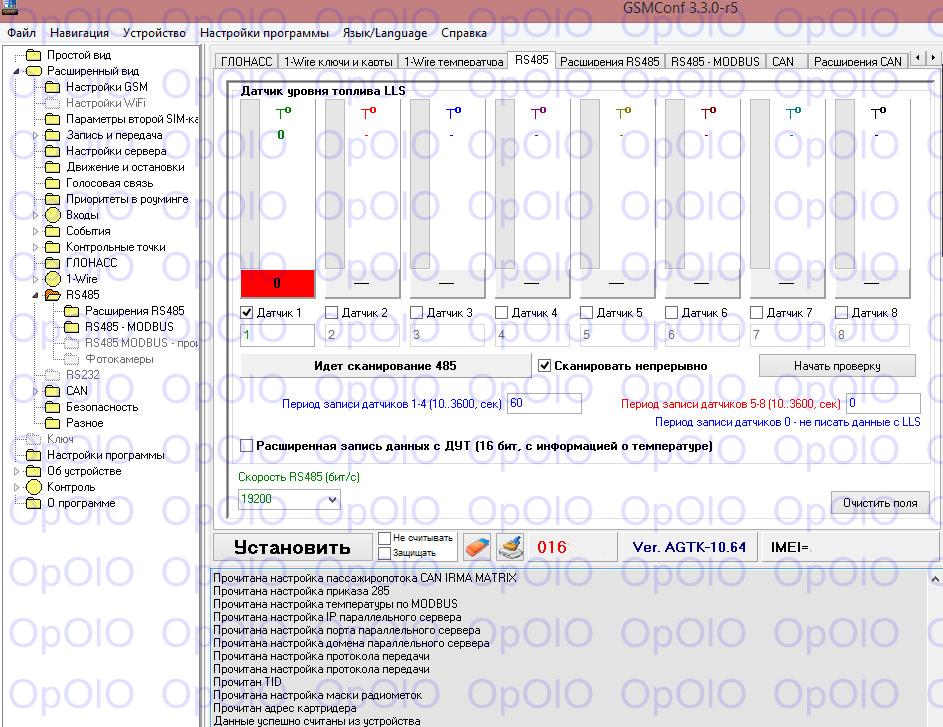The height and width of the screenshot is (727, 943).
Task: Enable Расширенная запись данных с ДУТ
Action: pyautogui.click(x=247, y=445)
